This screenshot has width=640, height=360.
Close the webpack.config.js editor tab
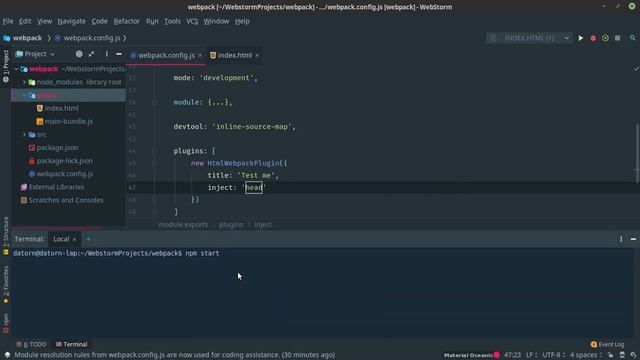pyautogui.click(x=200, y=55)
